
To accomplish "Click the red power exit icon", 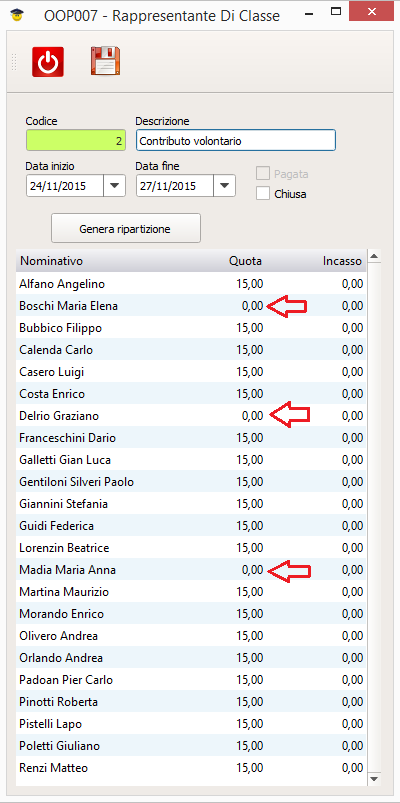I will 48,61.
